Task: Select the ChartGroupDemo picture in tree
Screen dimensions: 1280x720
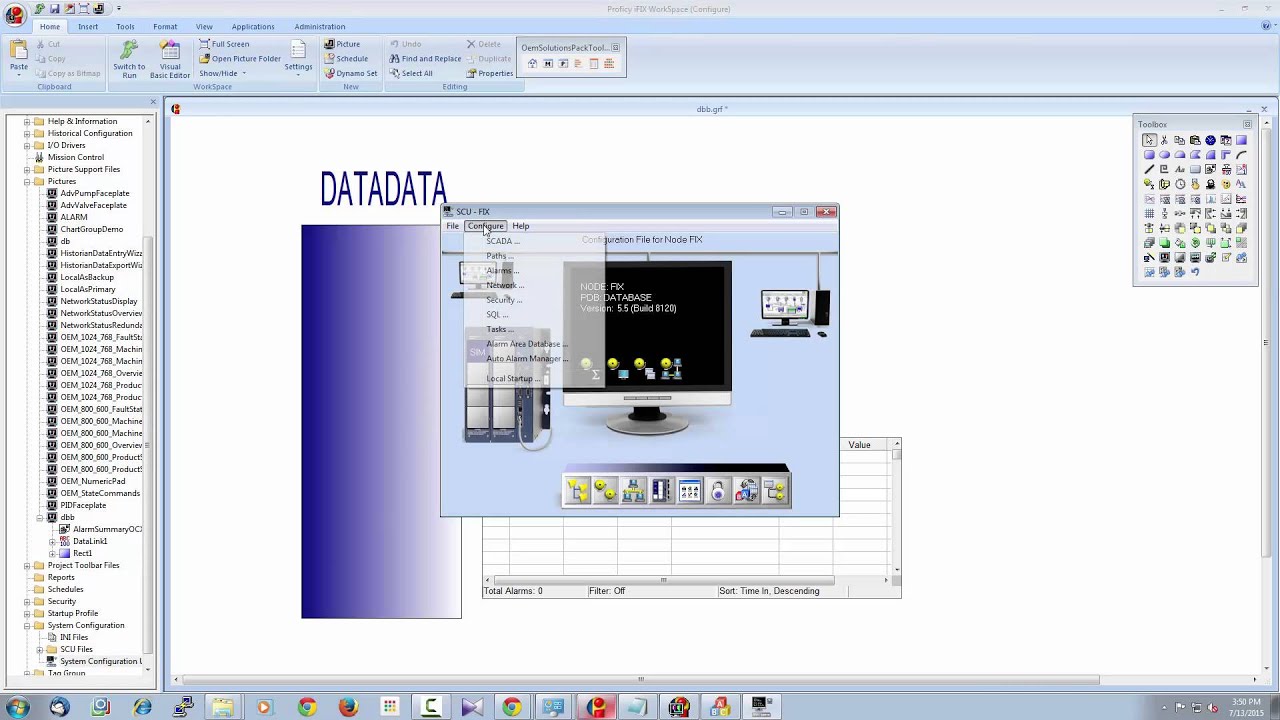Action: coord(91,229)
